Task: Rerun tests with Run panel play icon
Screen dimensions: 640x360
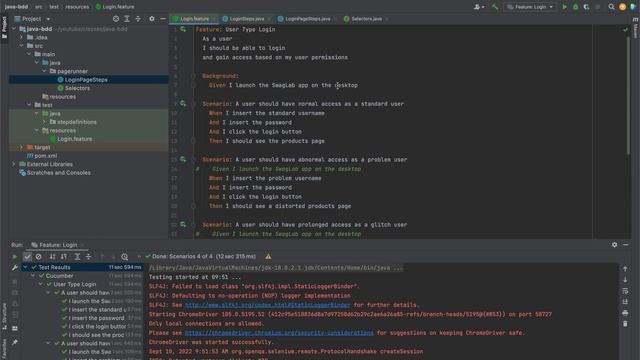Action: pos(15,257)
